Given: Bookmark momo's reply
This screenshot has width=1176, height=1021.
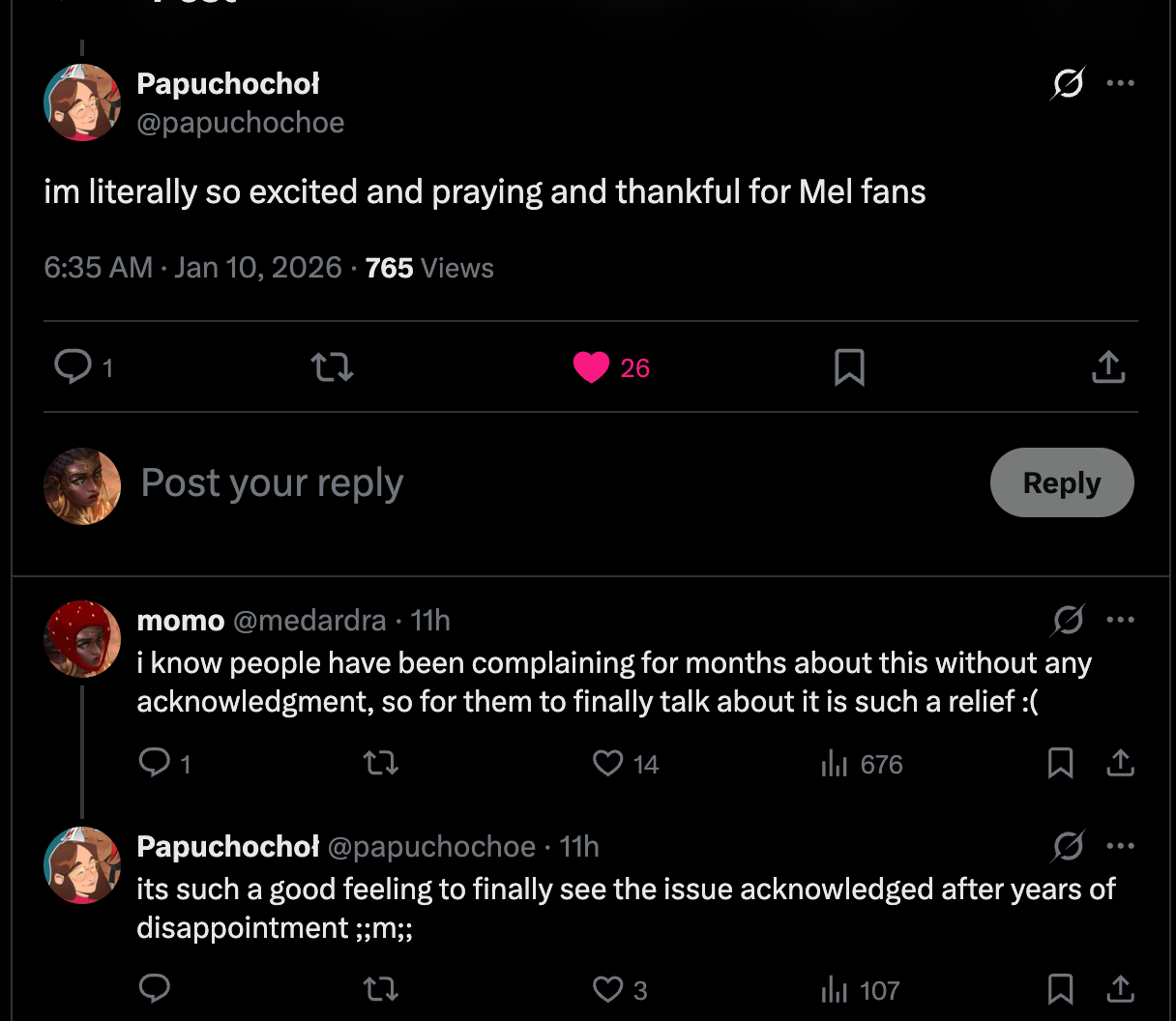Looking at the screenshot, I should (1060, 764).
